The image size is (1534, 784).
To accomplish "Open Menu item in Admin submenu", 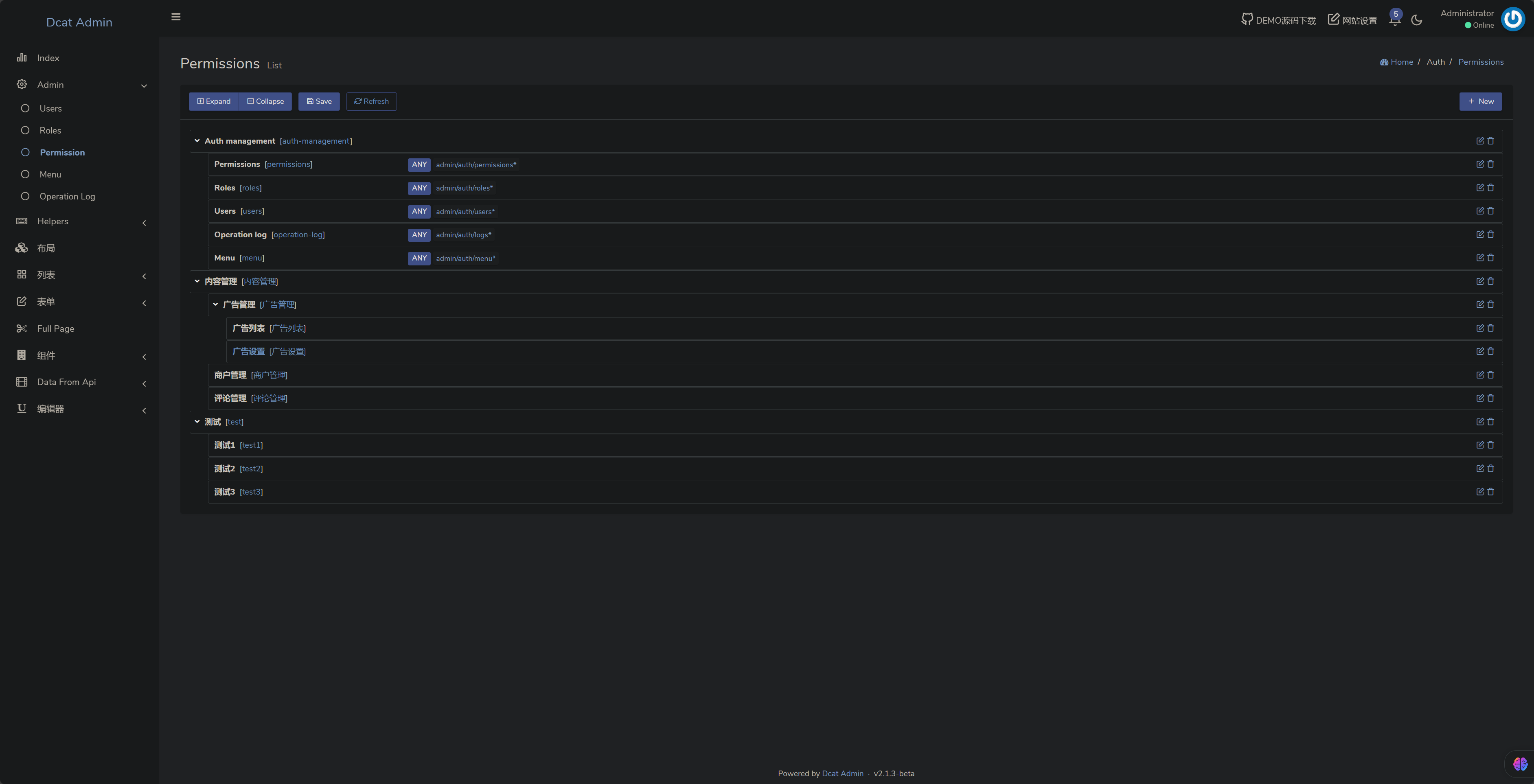I will click(80, 174).
